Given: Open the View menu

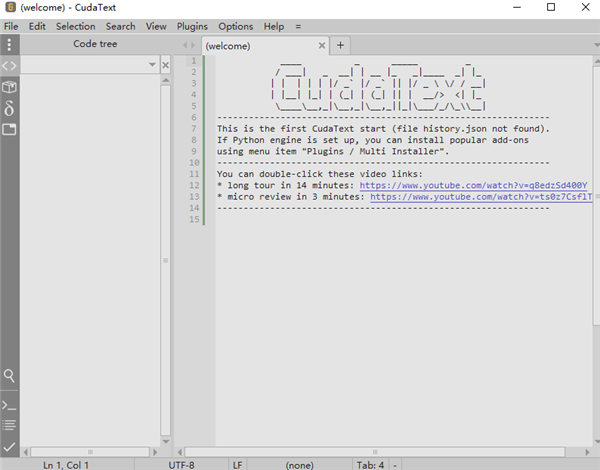Looking at the screenshot, I should (x=156, y=26).
